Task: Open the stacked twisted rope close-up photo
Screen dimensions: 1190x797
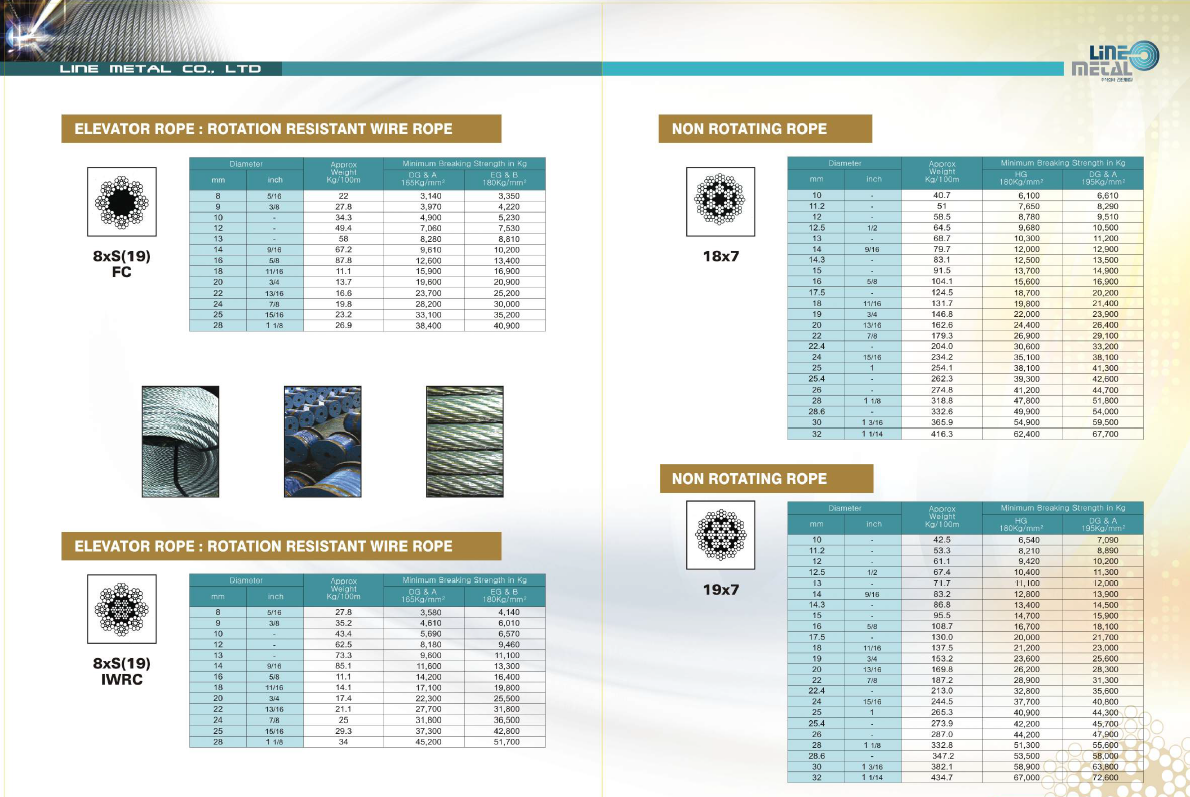Action: (465, 441)
